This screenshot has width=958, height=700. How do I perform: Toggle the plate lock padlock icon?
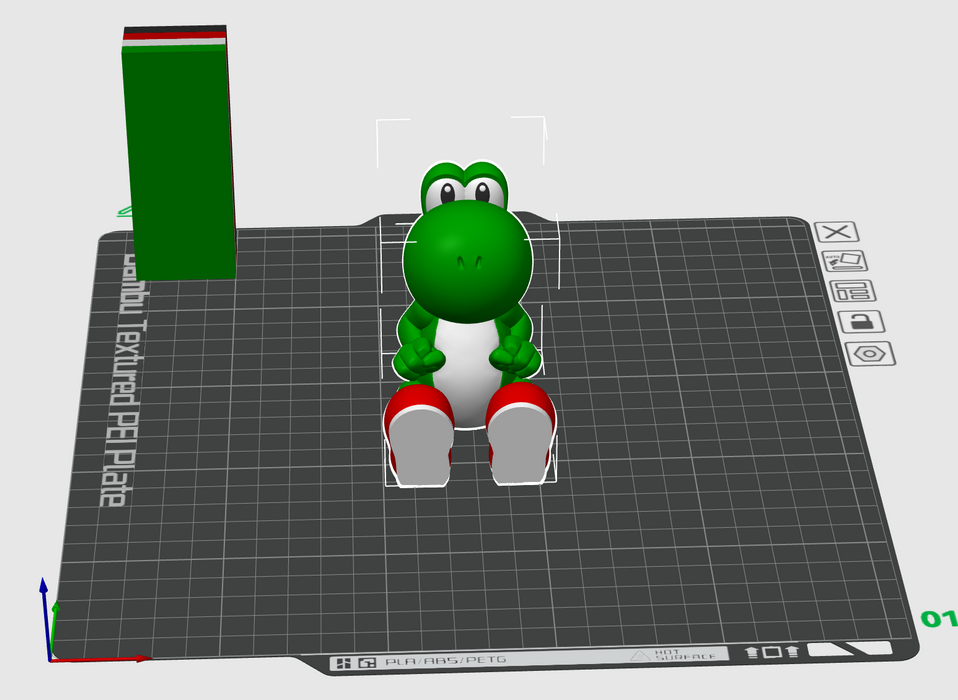click(x=860, y=322)
